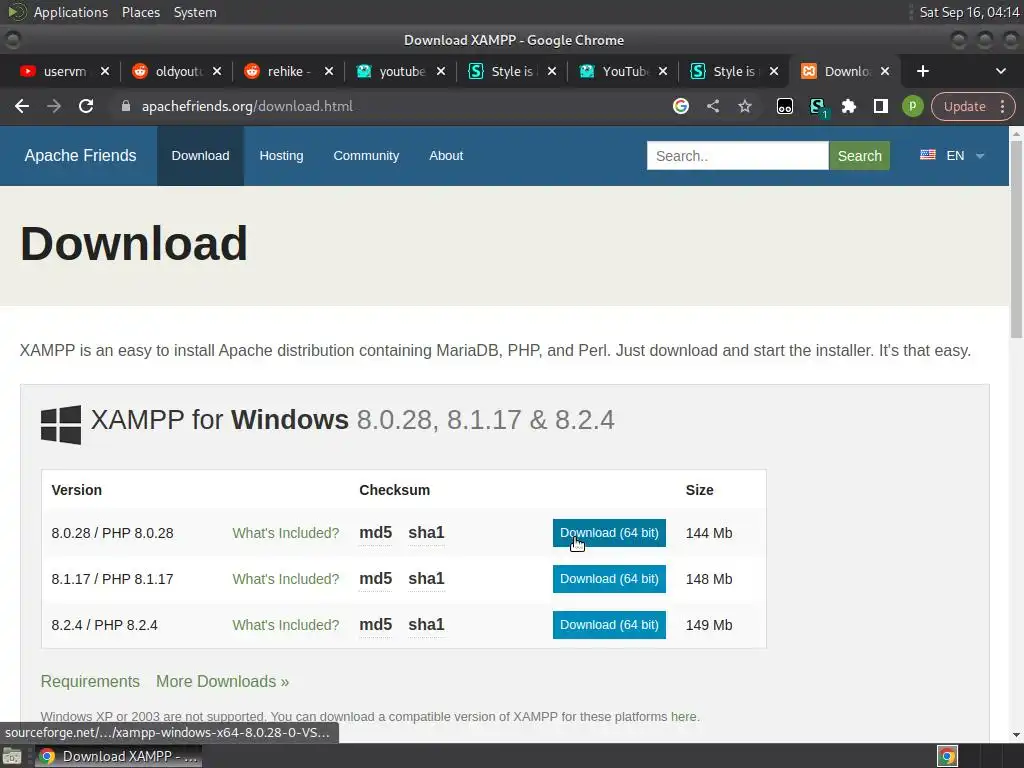
Task: Open the About nav item
Action: click(x=446, y=155)
